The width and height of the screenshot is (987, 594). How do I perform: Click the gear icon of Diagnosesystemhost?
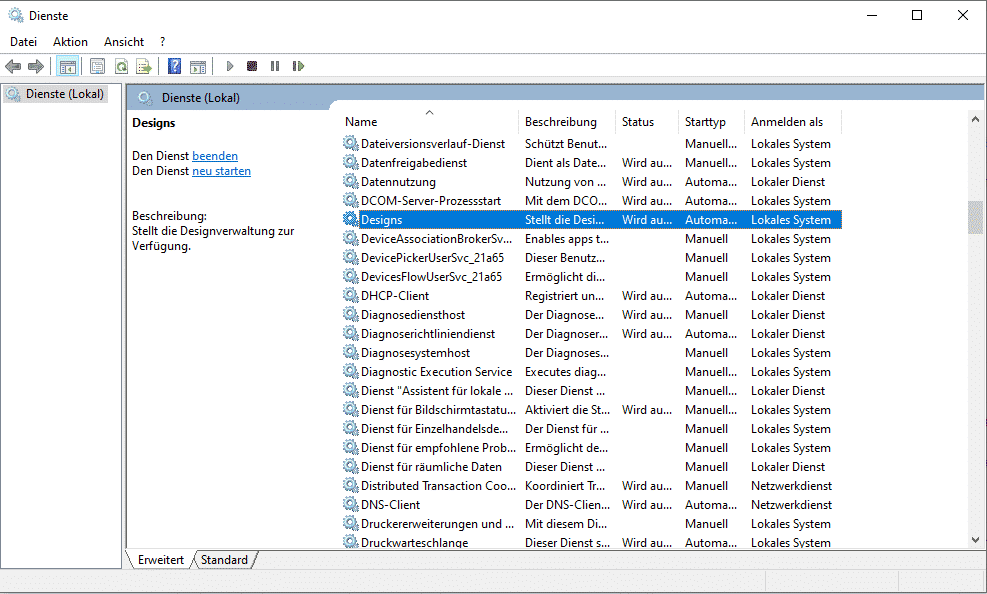[x=350, y=352]
